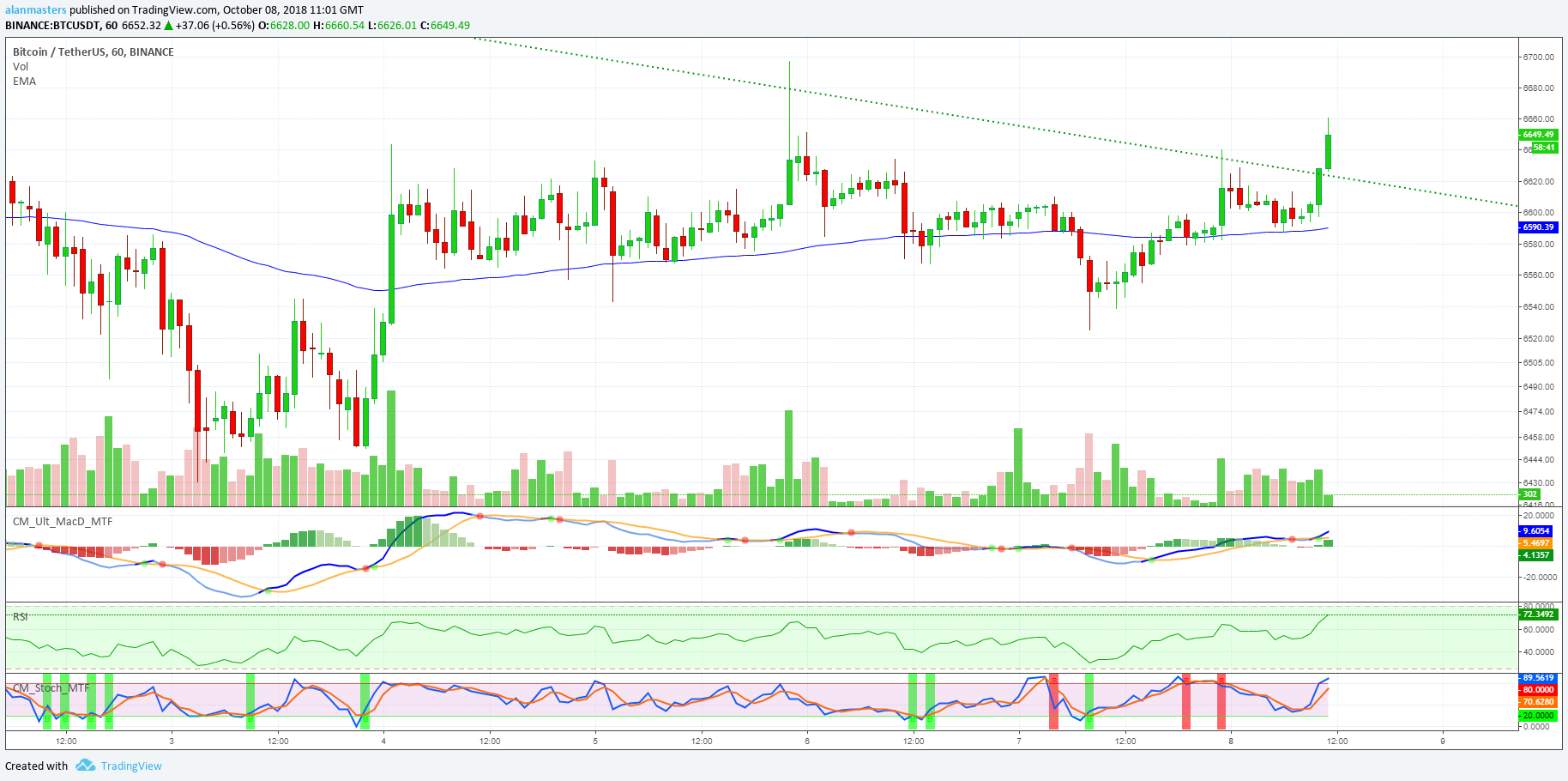Click the 6458.00 price axis label
The height and width of the screenshot is (781, 1568).
tap(1538, 438)
